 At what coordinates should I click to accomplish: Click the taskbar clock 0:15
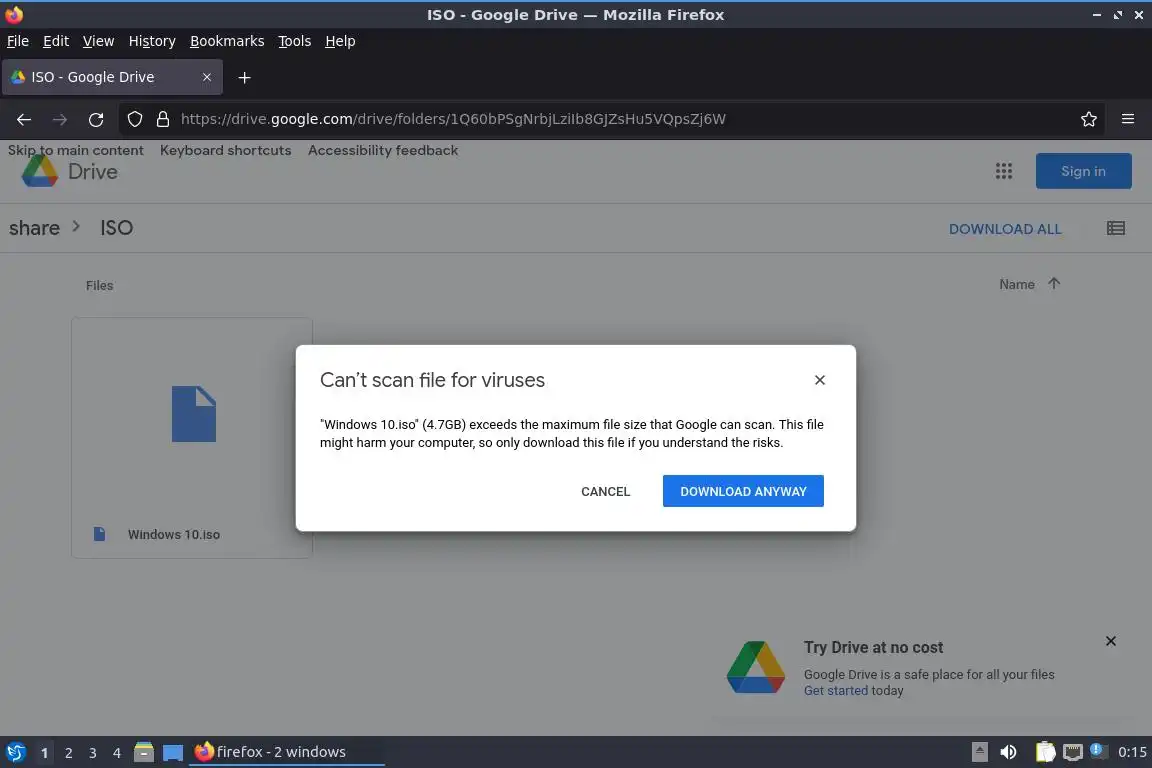[1132, 752]
